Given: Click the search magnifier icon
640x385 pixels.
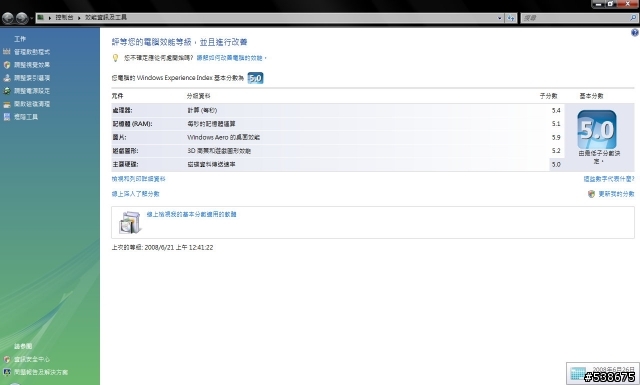Looking at the screenshot, I should pyautogui.click(x=633, y=18).
